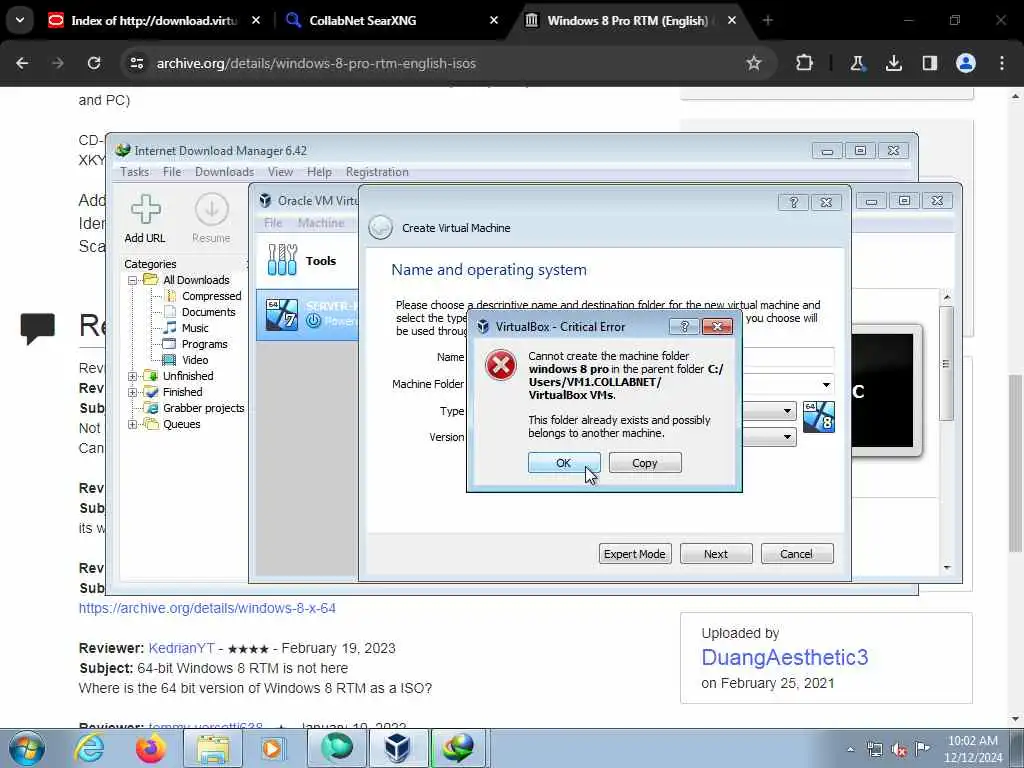The width and height of the screenshot is (1024, 768).
Task: Open Windows Start button
Action: 27,748
